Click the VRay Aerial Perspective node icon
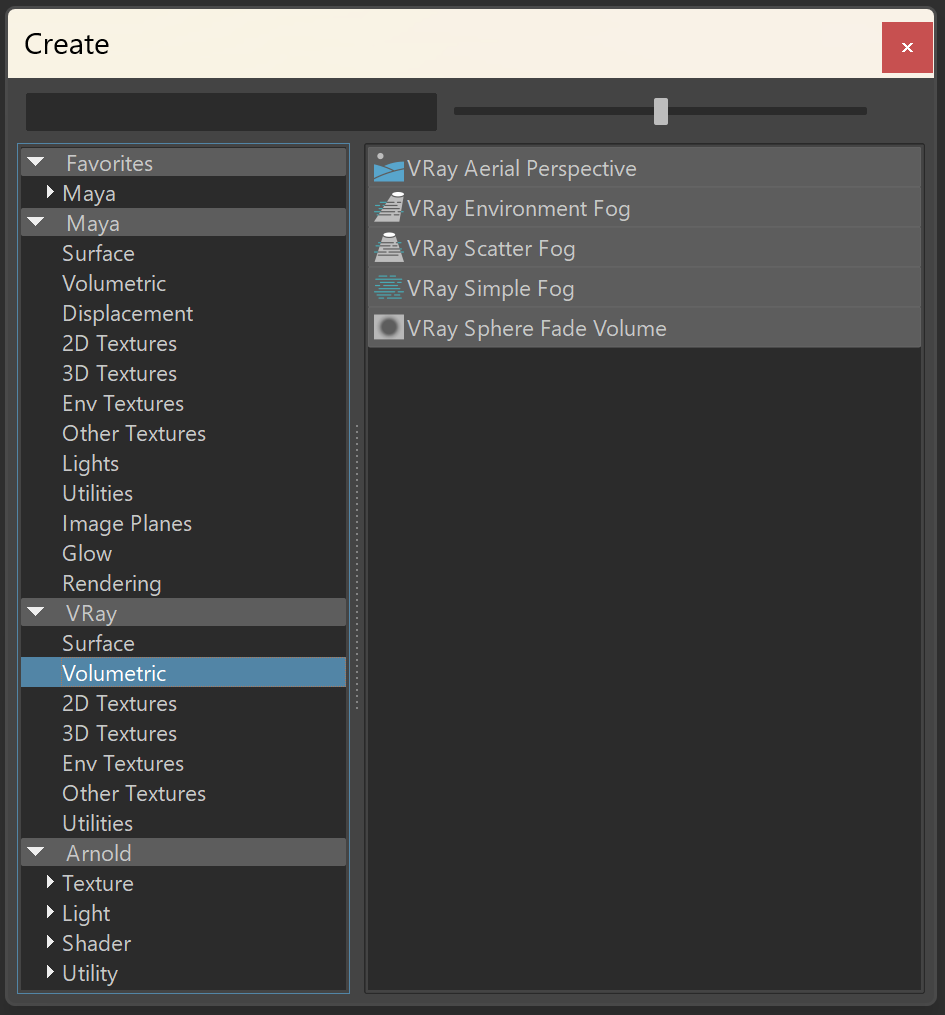Image resolution: width=945 pixels, height=1015 pixels. (x=388, y=168)
